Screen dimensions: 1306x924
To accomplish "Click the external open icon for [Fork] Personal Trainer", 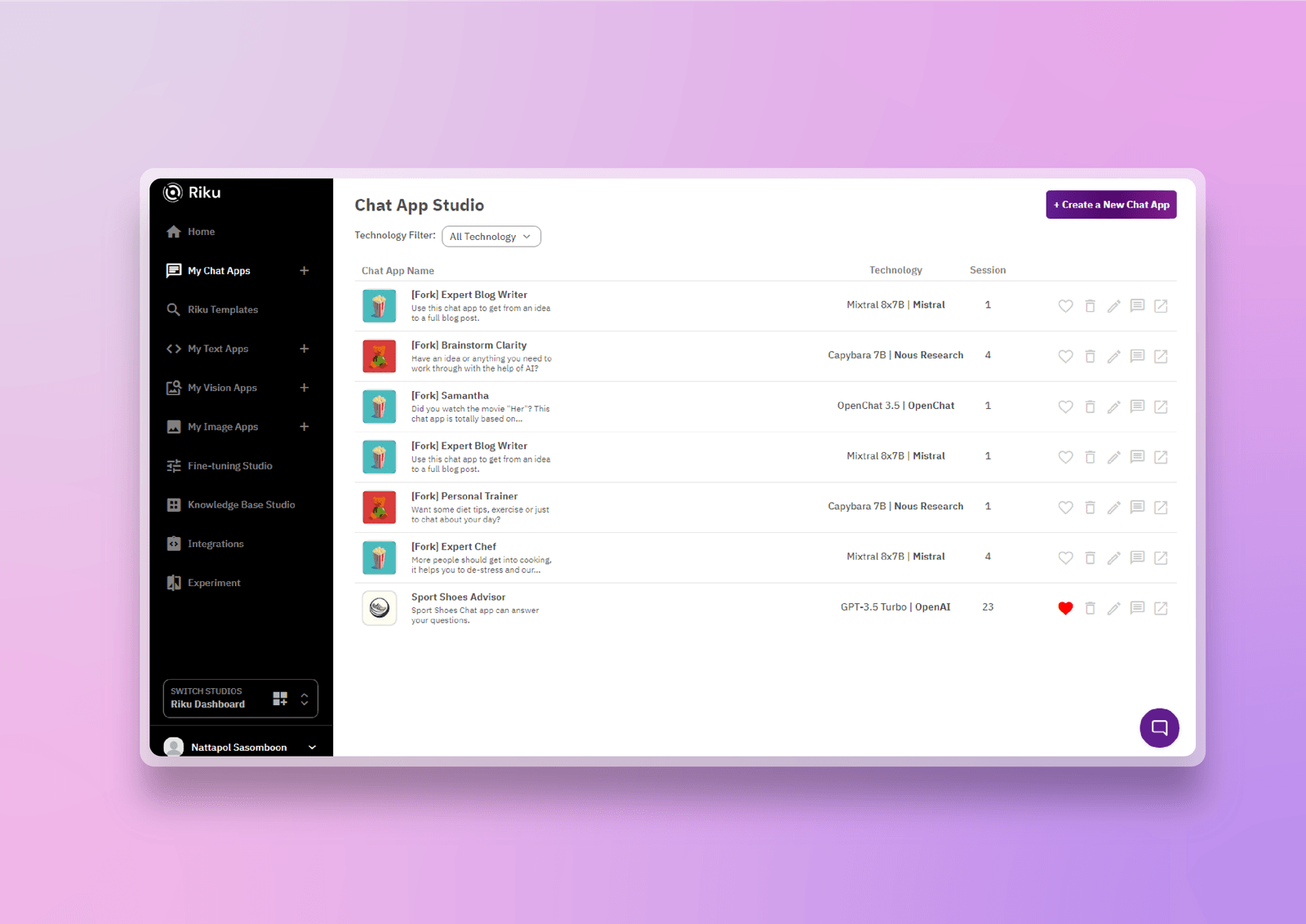I will click(x=1161, y=507).
